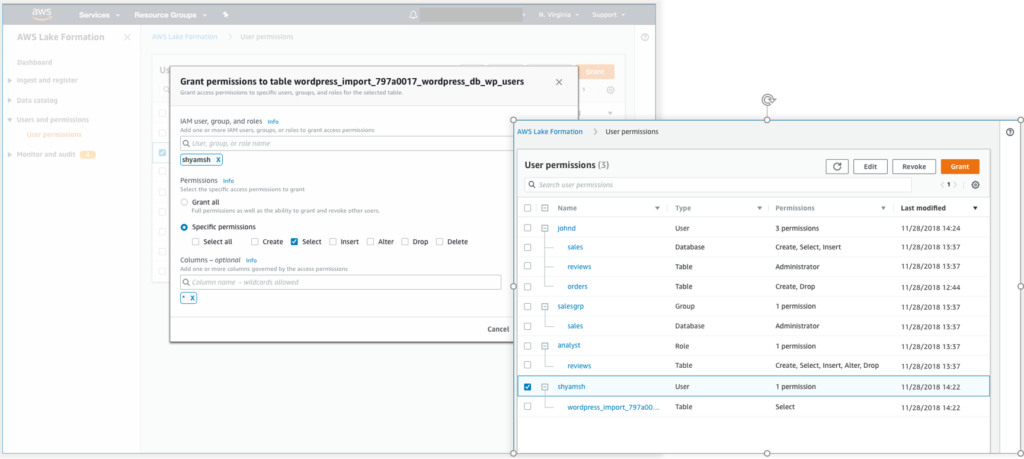1024x459 pixels.
Task: Go to next page arrow in pagination
Action: pyautogui.click(x=956, y=185)
